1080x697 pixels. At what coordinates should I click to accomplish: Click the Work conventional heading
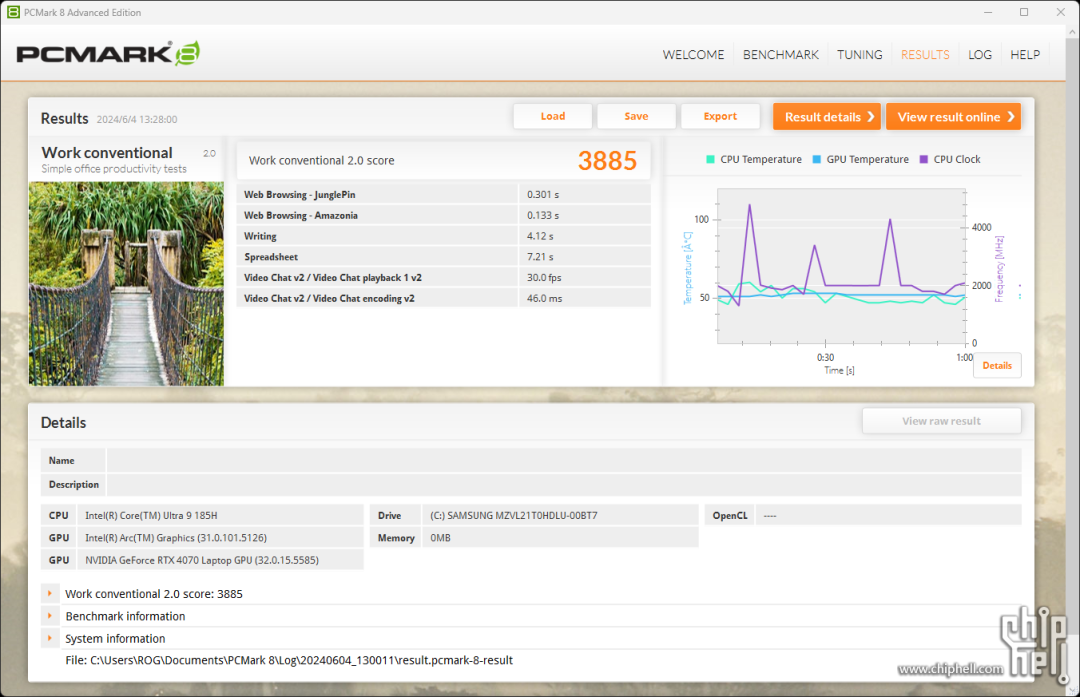(107, 152)
